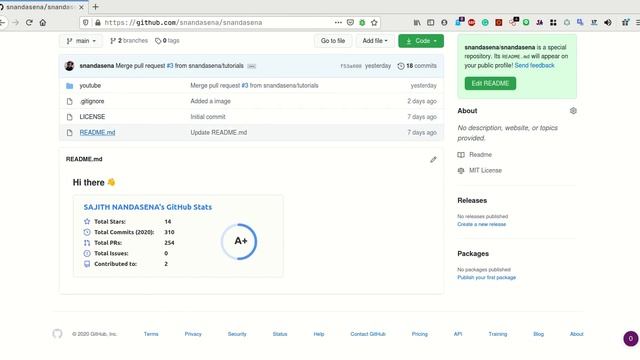Screen dimensions: 640x360
Task: Click the padlock site security icon
Action: (98, 22)
